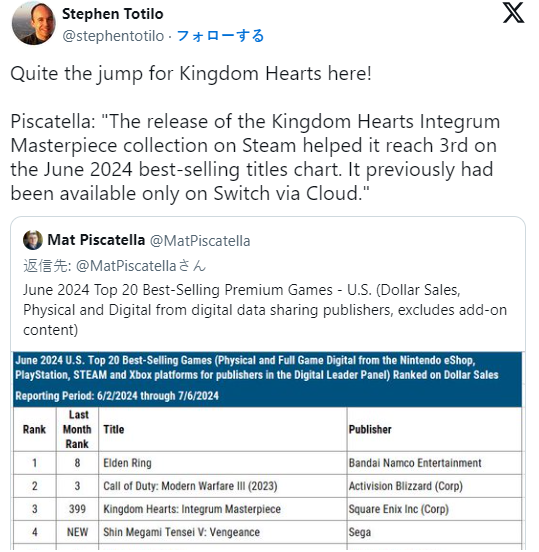Click the Square Enix Inc (Corp) publisher cell
Viewport: 539px width, 552px height.
coord(399,509)
